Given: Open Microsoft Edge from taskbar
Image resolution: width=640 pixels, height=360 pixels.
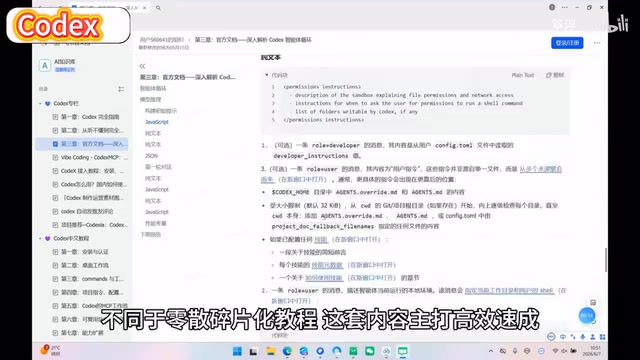Looking at the screenshot, I should click(287, 351).
